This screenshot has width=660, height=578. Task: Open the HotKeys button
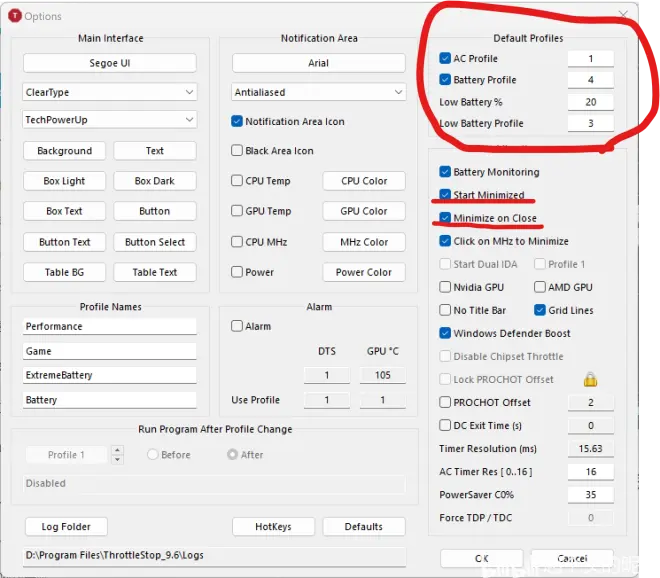273,527
